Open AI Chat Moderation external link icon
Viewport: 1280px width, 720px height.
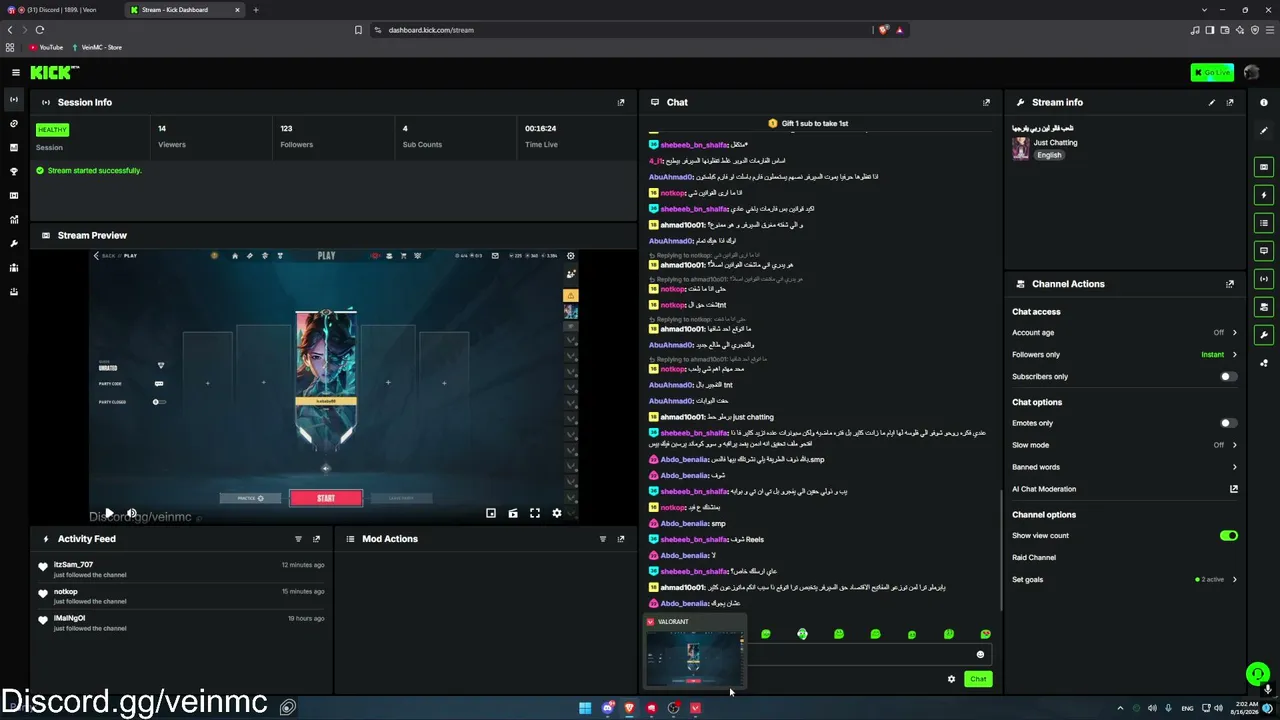click(1233, 489)
